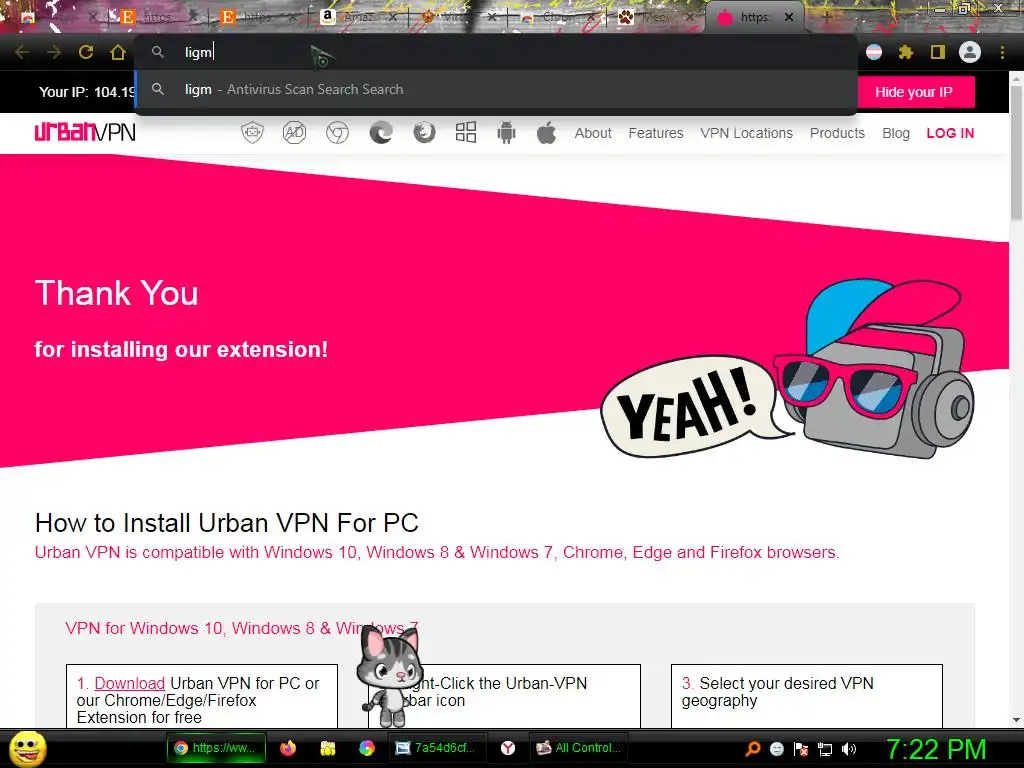
Task: Switch to the Amazon tab
Action: (359, 18)
